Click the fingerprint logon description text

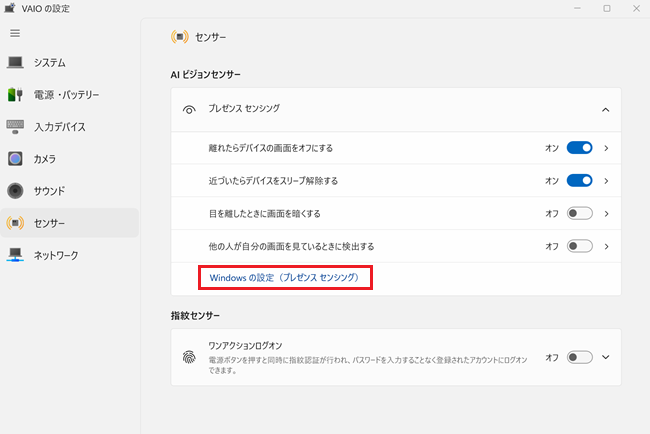pyautogui.click(x=368, y=365)
